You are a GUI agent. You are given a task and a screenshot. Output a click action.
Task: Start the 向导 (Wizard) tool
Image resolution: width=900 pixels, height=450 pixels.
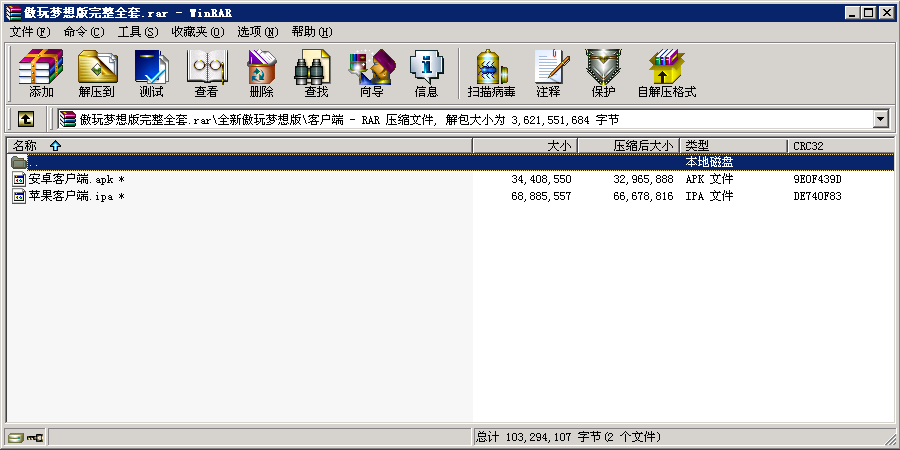[371, 73]
